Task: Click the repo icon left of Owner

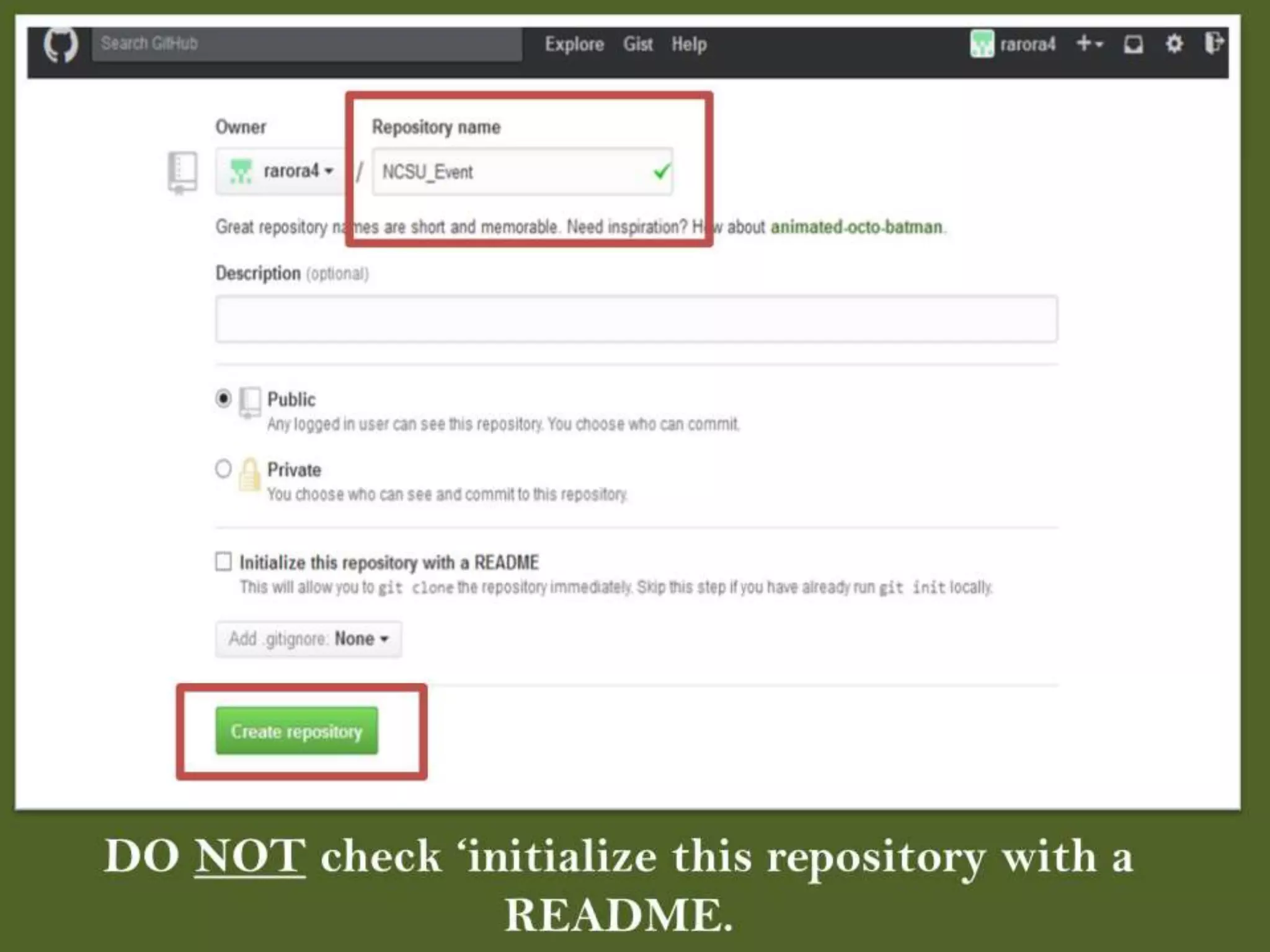Action: pos(183,172)
